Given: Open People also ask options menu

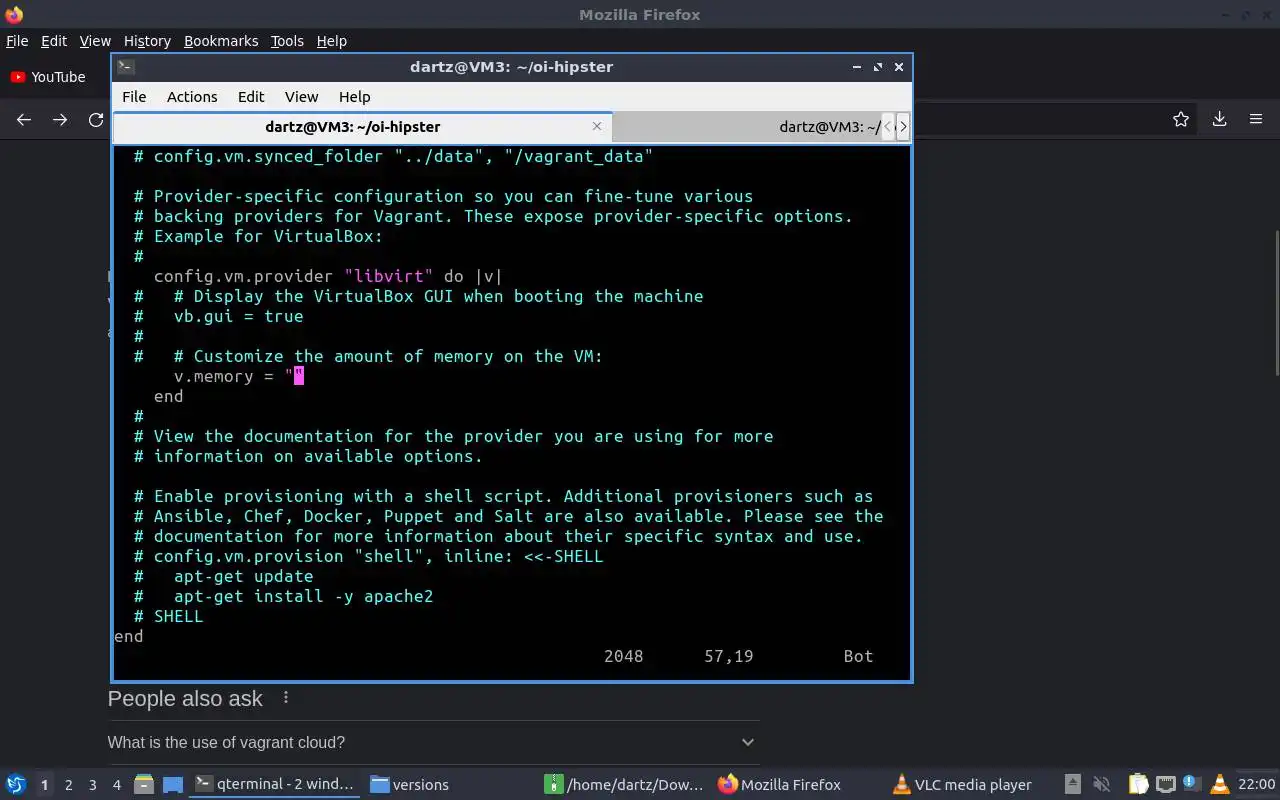Looking at the screenshot, I should pyautogui.click(x=286, y=697).
